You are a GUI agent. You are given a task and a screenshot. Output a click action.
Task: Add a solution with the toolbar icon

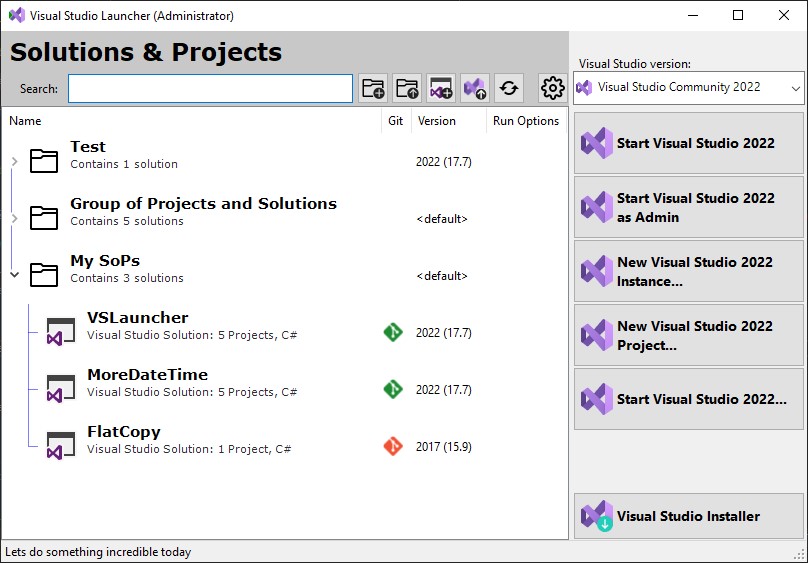click(x=441, y=88)
